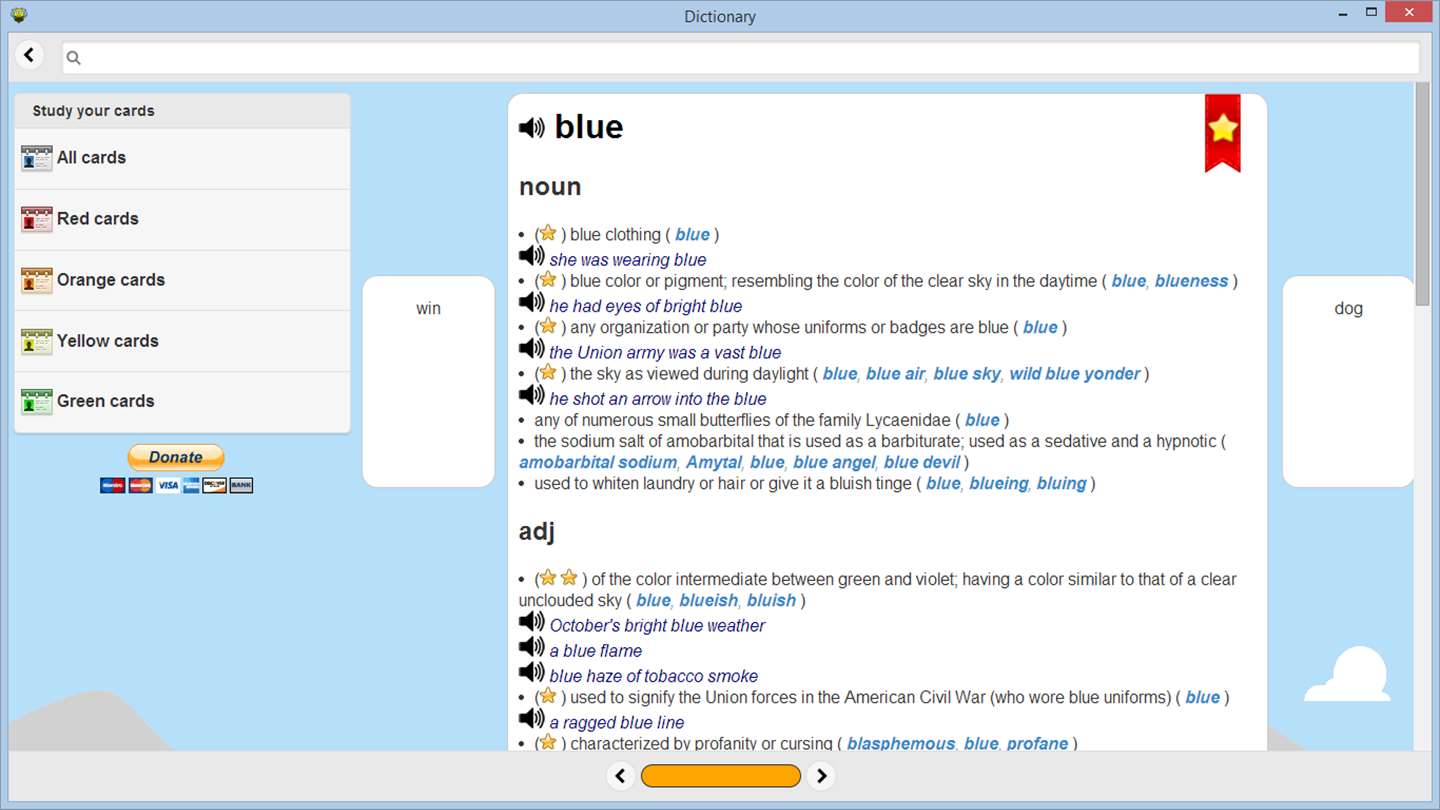
Task: Click the back arrow button near search
Action: coord(29,55)
